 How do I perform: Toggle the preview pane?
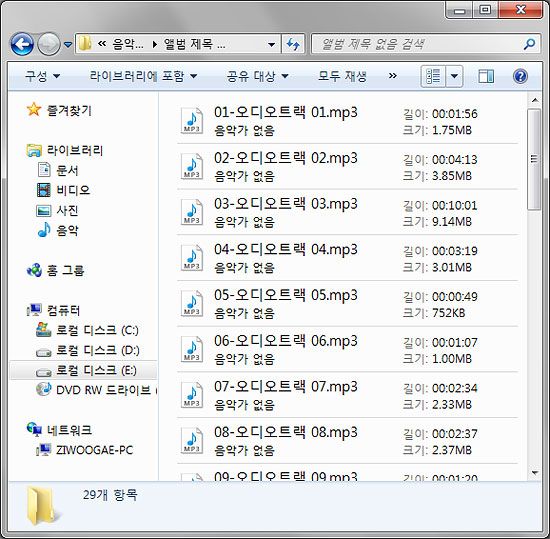(x=486, y=76)
